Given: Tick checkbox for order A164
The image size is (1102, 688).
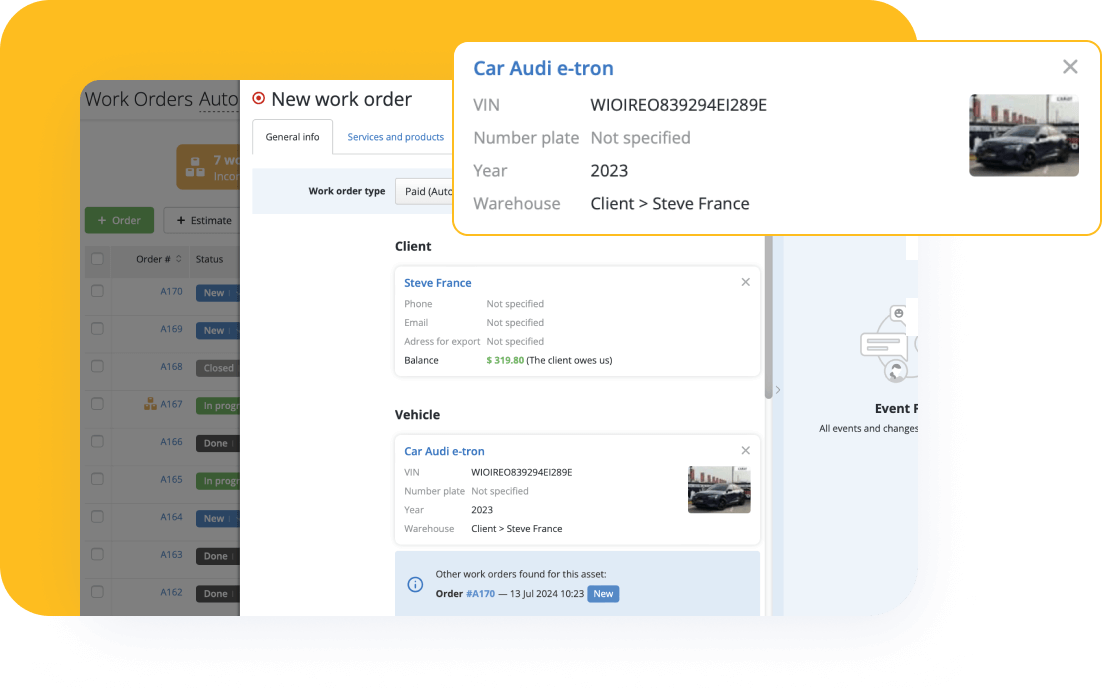Looking at the screenshot, I should click(x=97, y=517).
